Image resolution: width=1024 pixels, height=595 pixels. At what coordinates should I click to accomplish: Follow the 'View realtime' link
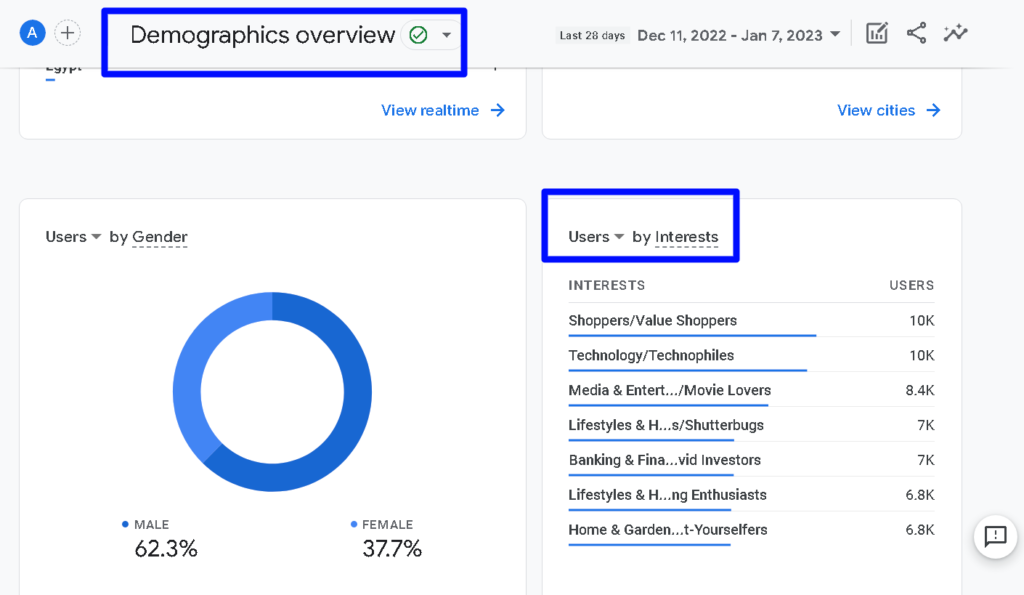(430, 110)
